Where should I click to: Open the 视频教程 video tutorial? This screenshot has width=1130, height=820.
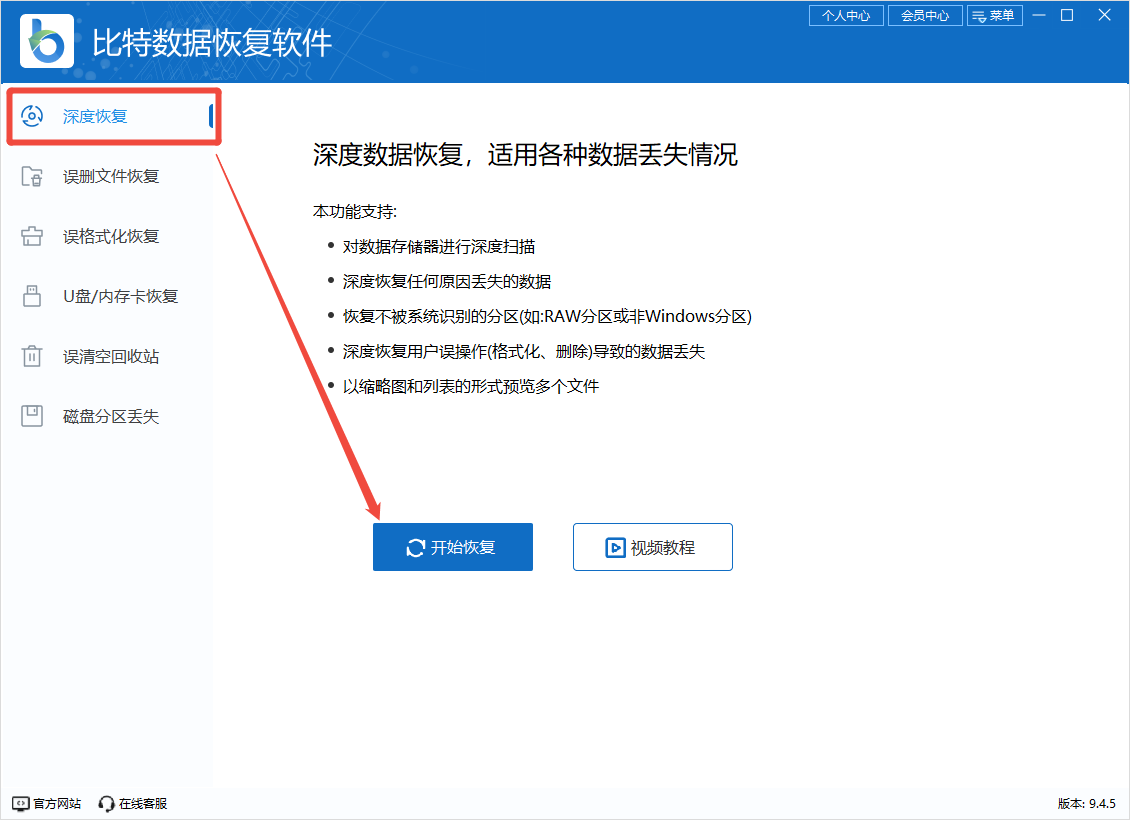652,547
